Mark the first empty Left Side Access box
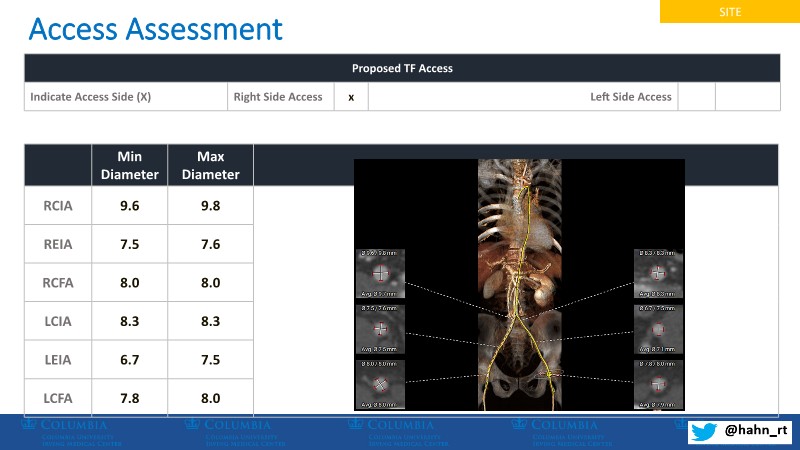 (x=697, y=97)
